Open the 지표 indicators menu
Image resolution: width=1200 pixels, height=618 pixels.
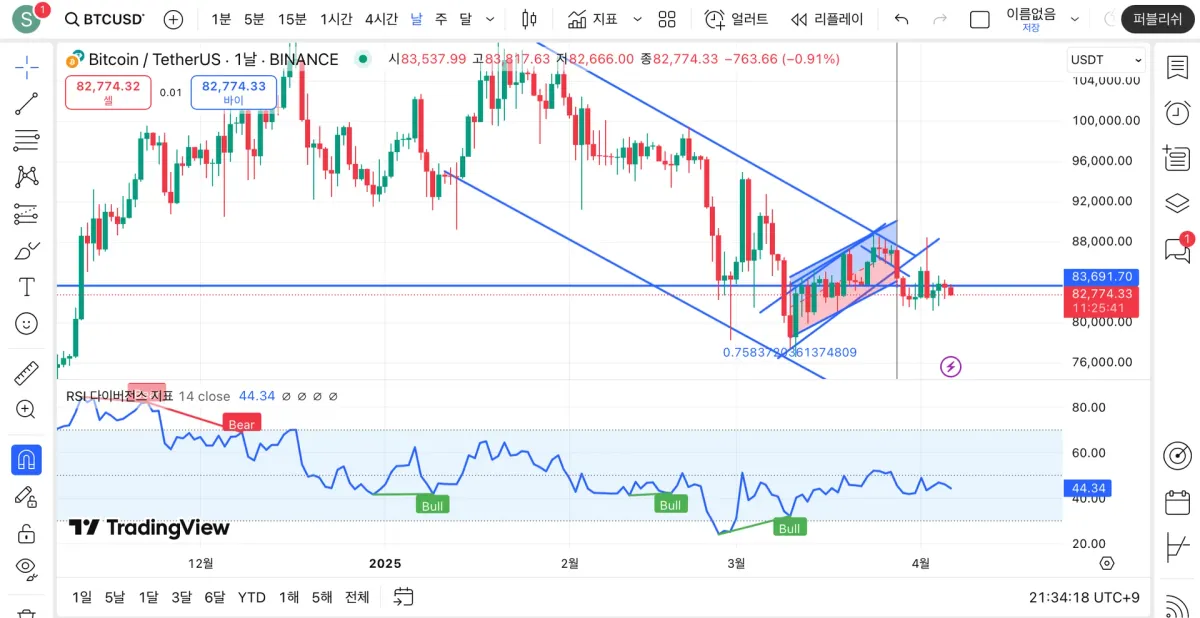(593, 19)
